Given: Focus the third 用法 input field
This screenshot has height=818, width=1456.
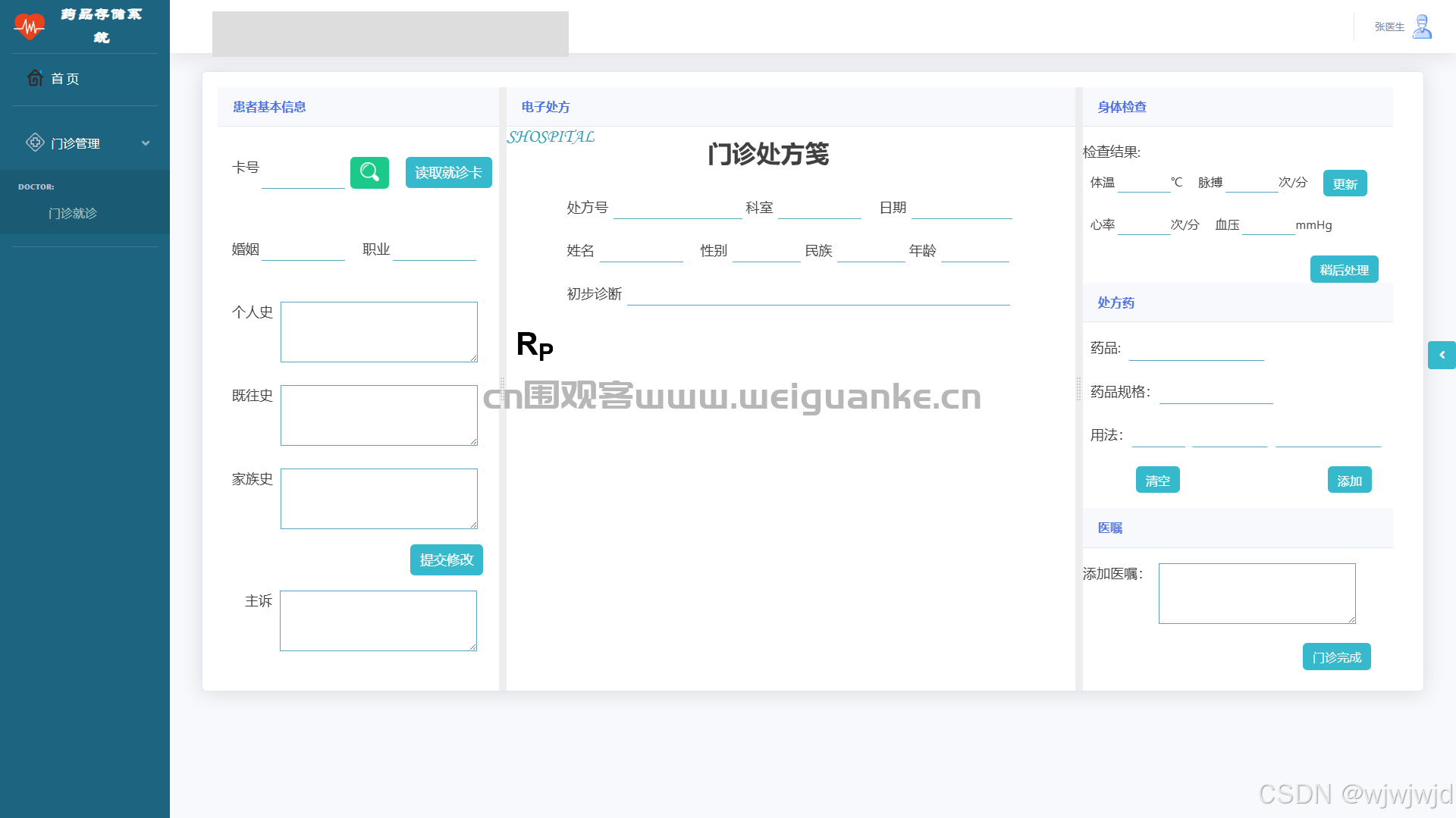Looking at the screenshot, I should click(x=1329, y=436).
